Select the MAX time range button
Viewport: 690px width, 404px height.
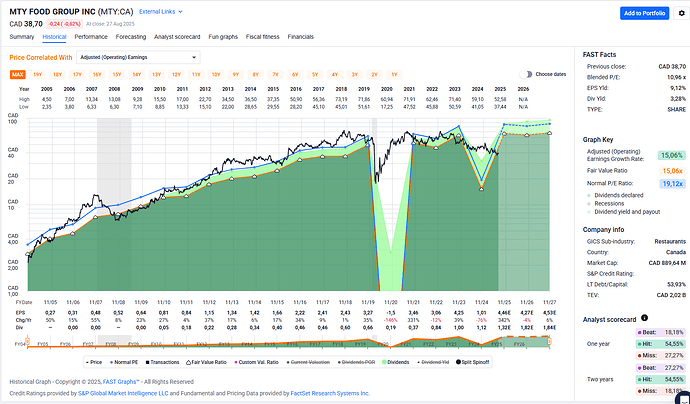tap(18, 75)
